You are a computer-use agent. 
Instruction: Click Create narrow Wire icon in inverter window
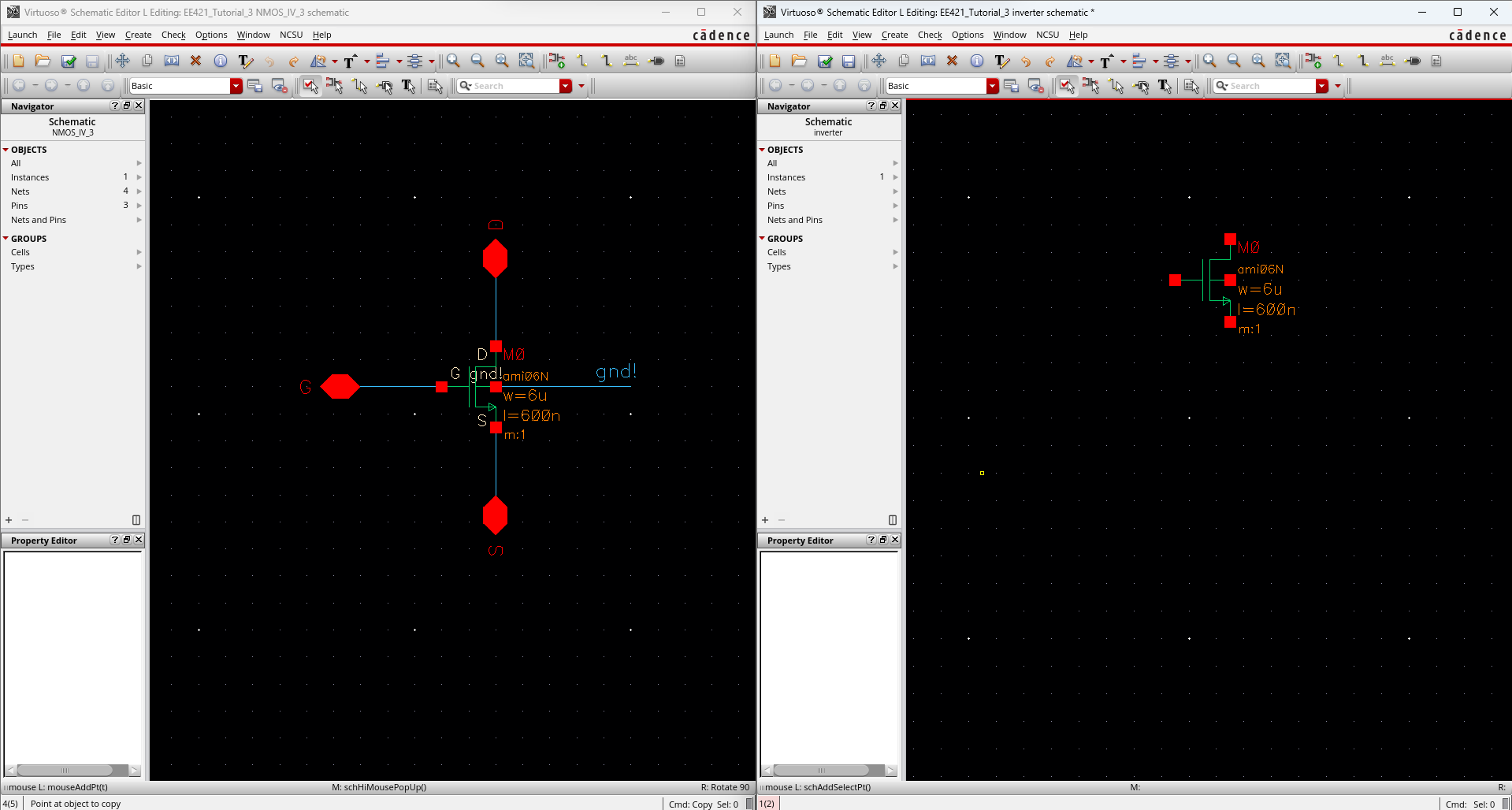1338,61
